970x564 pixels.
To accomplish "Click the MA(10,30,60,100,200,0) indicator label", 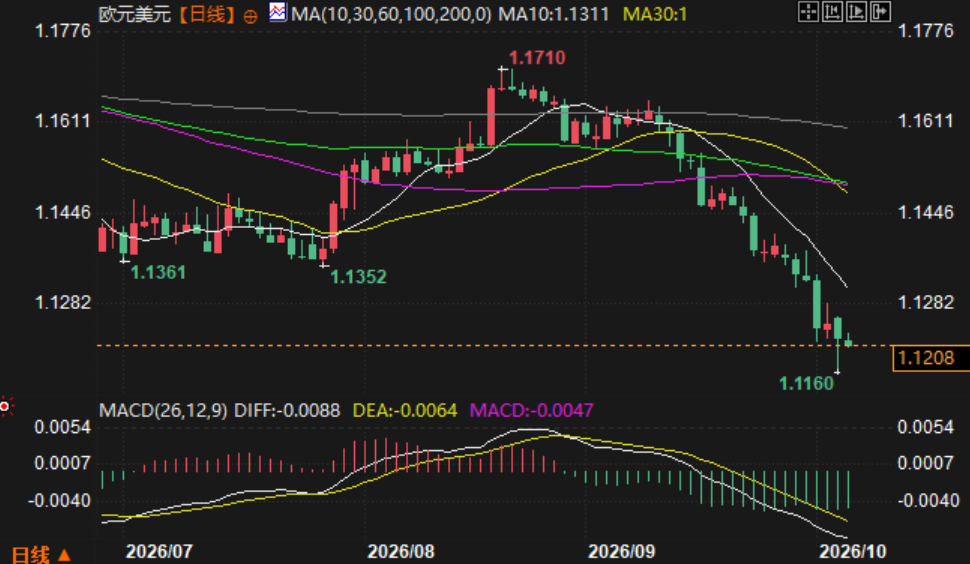I will tap(391, 14).
